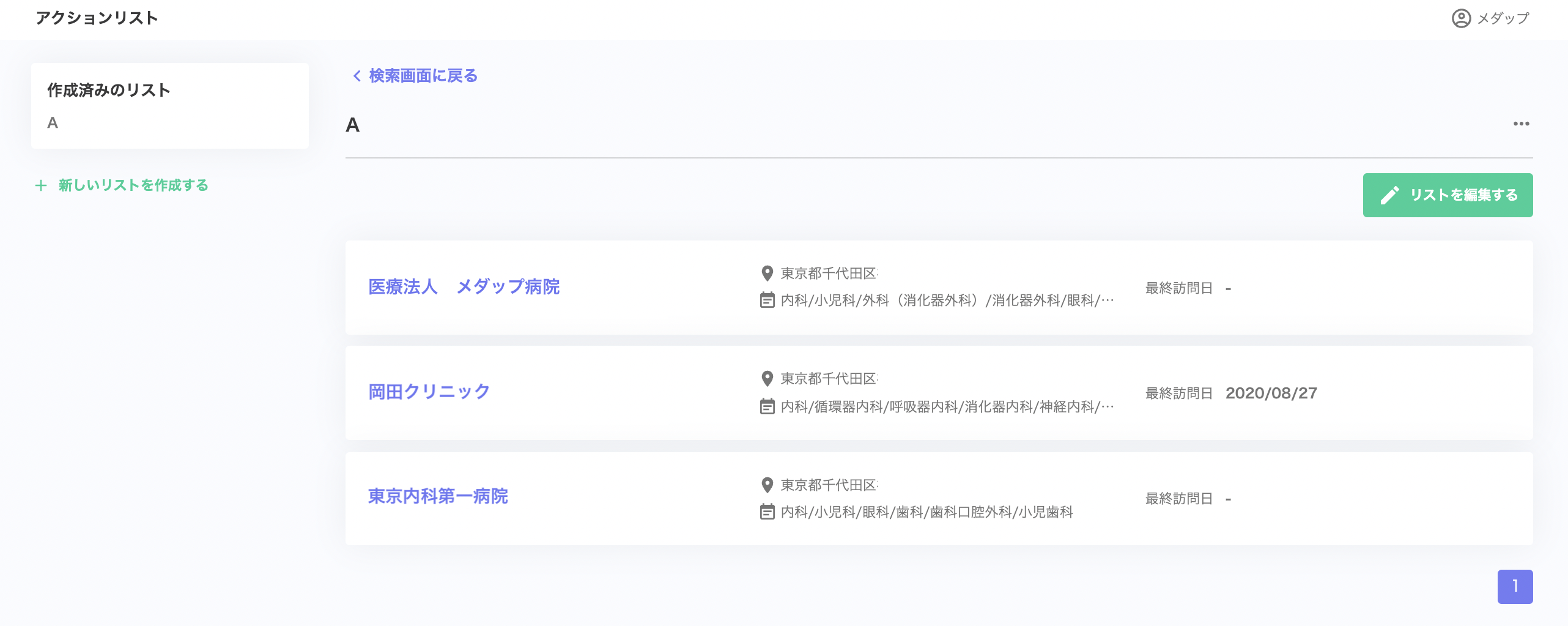Click the date 2020/08/27
The width and height of the screenshot is (1568, 626).
coord(1271,393)
